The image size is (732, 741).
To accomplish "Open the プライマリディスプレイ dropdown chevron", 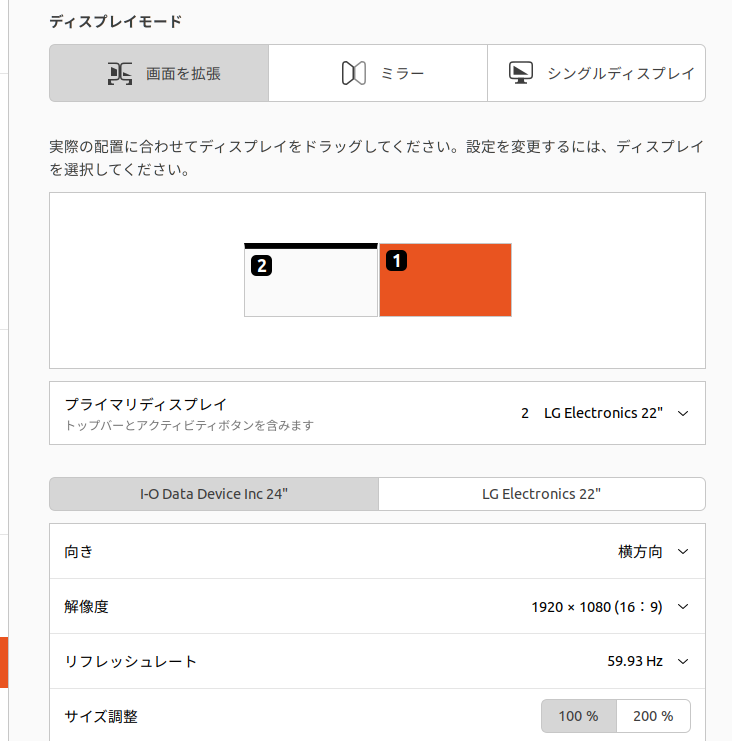I will coord(683,414).
